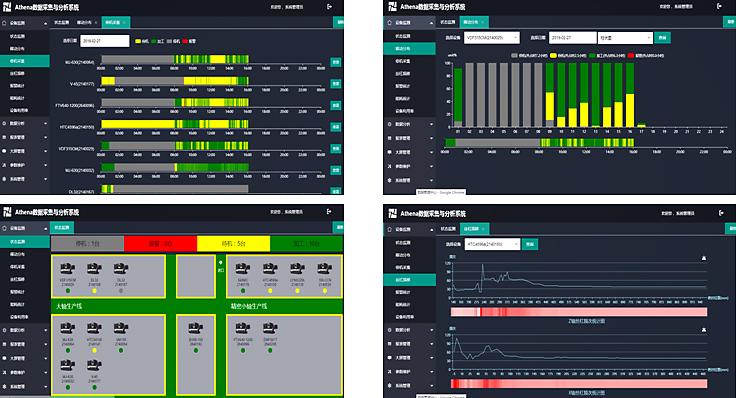Close active tab via x in timeline window
The height and width of the screenshot is (398, 736).
[124, 23]
